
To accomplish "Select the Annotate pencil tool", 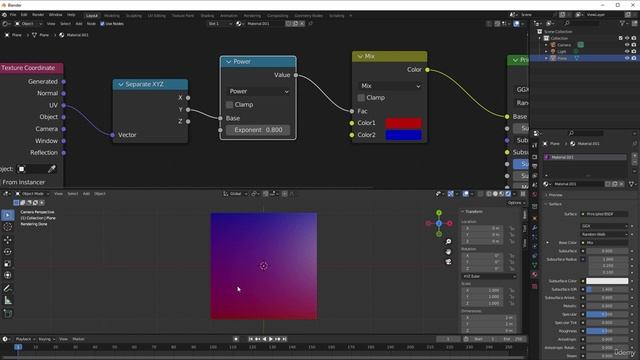I will point(8,288).
